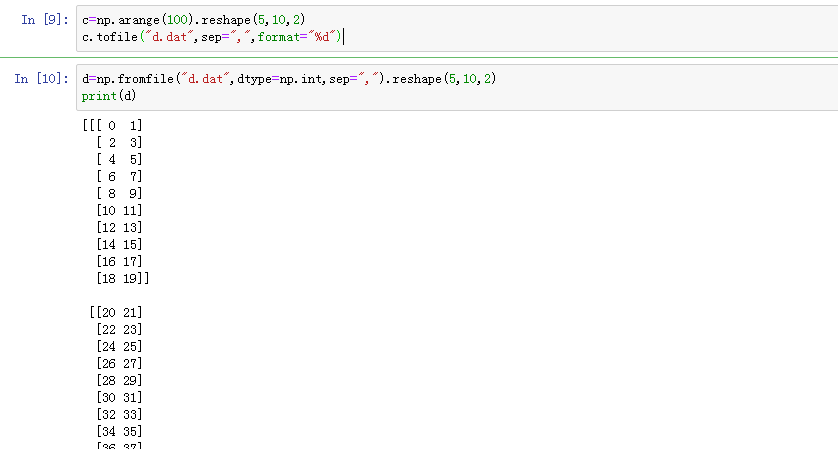Viewport: 838px width, 449px height.
Task: Click output row '[14 15]'
Action: tap(119, 245)
